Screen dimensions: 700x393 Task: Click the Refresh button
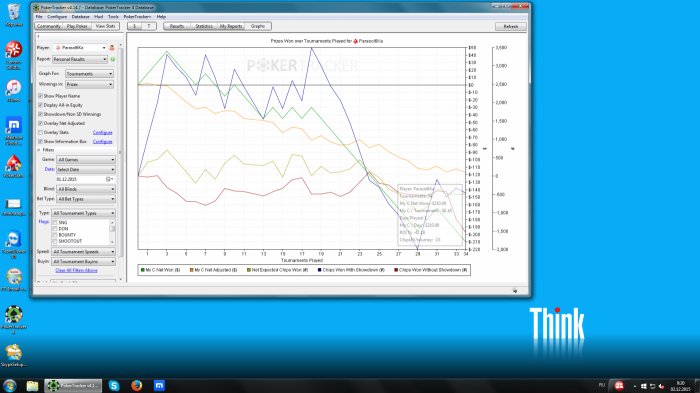511,26
